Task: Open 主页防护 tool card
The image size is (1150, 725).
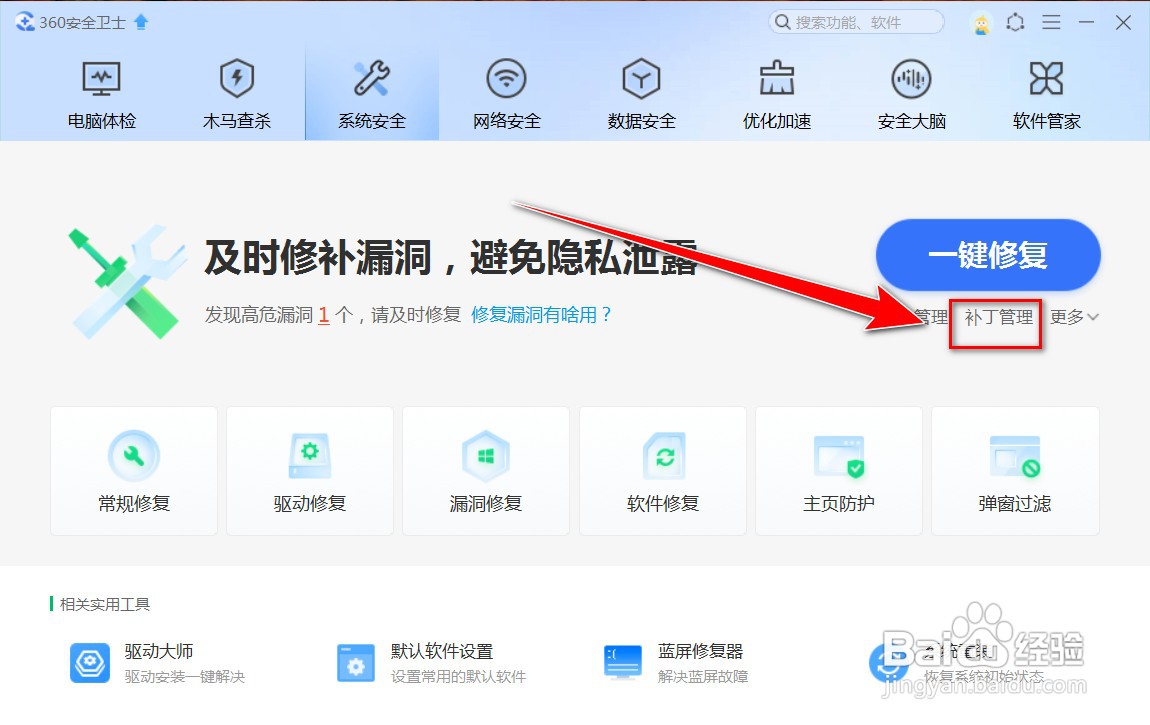Action: pyautogui.click(x=838, y=471)
